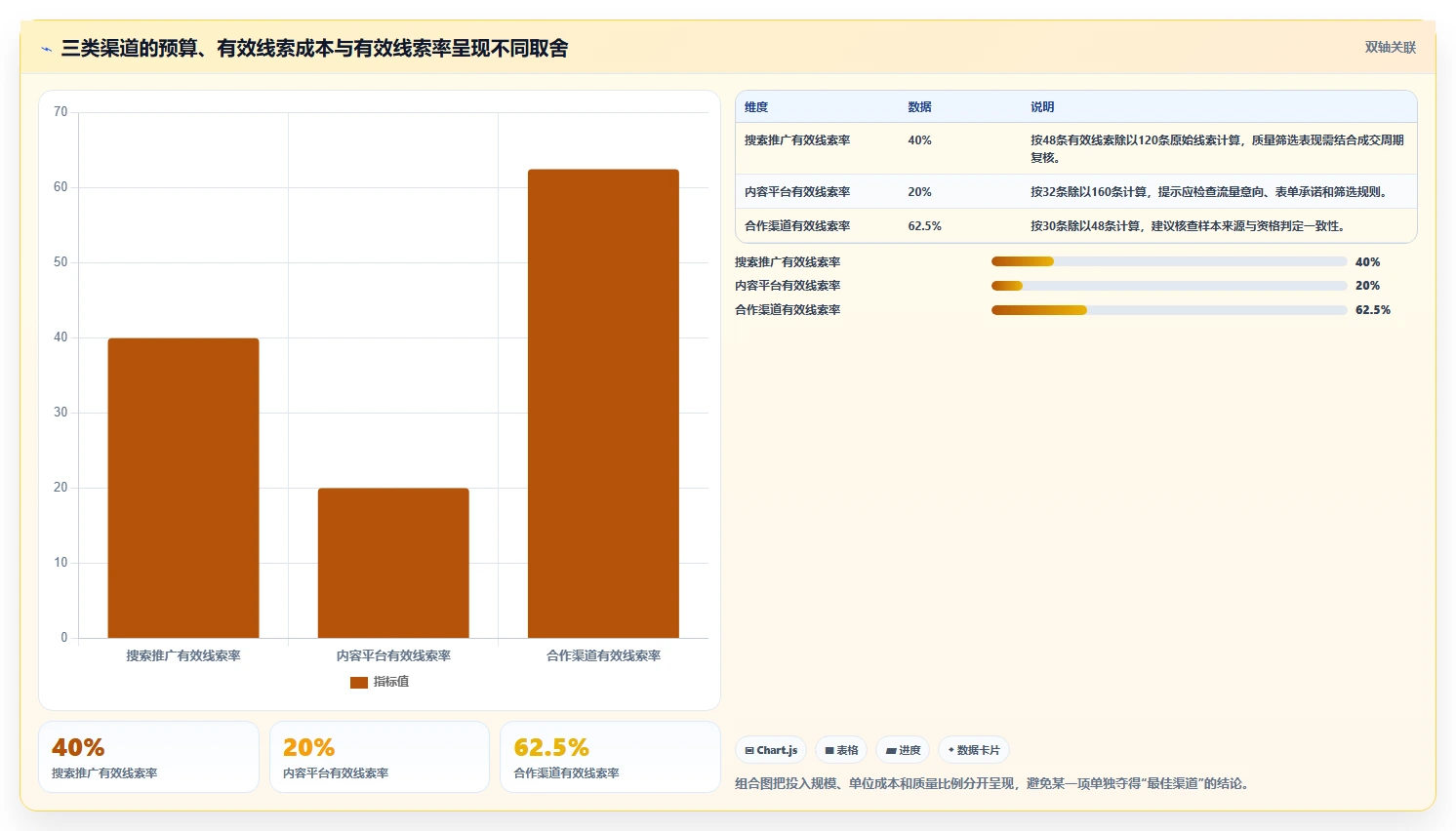Select the 数据卡片 tag chip
Screen dimensions: 1456x831
coord(974,750)
